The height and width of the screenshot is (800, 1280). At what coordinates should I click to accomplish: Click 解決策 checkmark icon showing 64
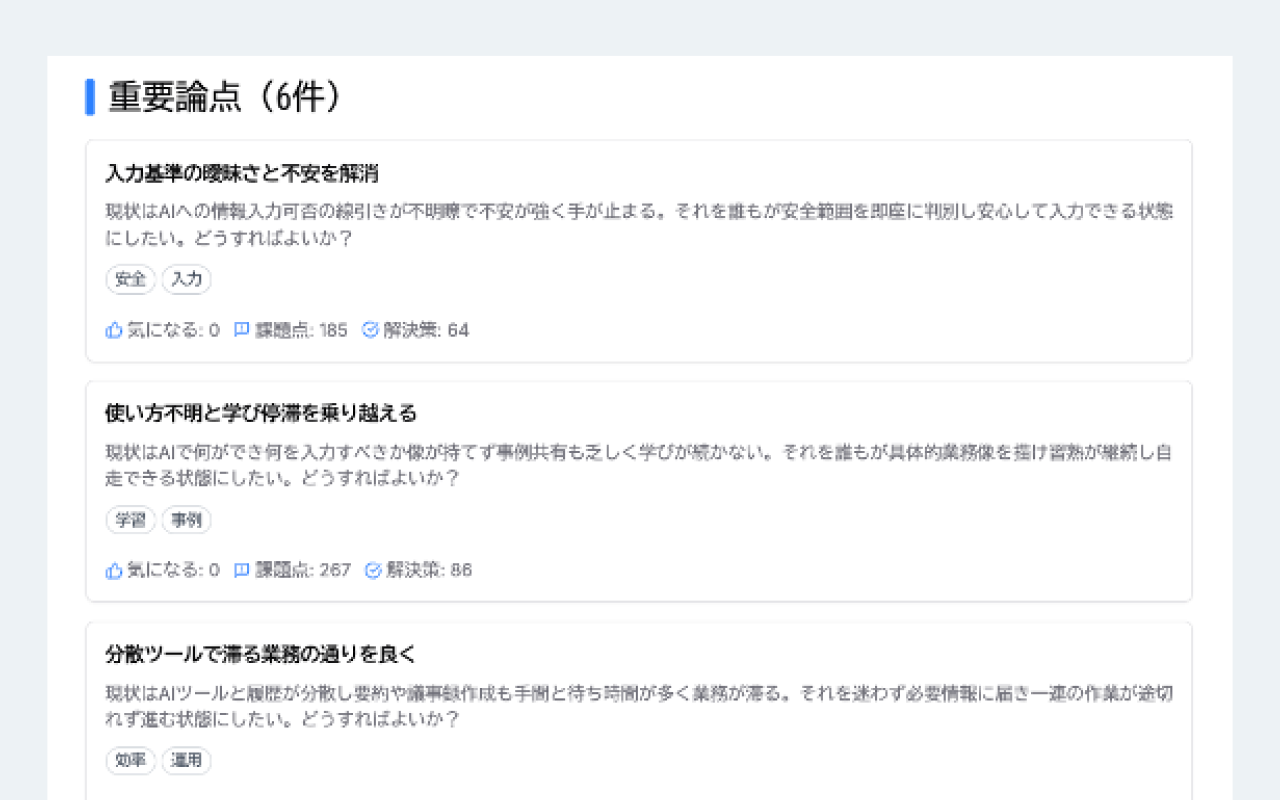coord(370,330)
